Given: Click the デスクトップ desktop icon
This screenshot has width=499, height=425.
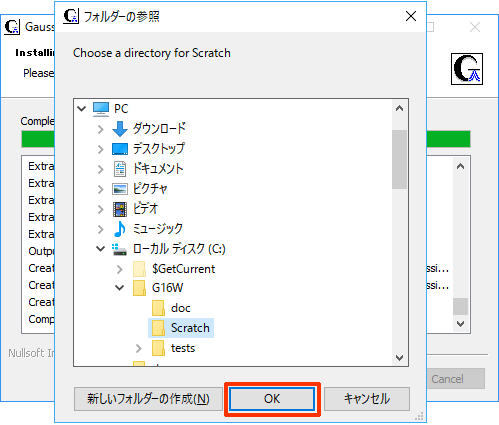Looking at the screenshot, I should 120,149.
